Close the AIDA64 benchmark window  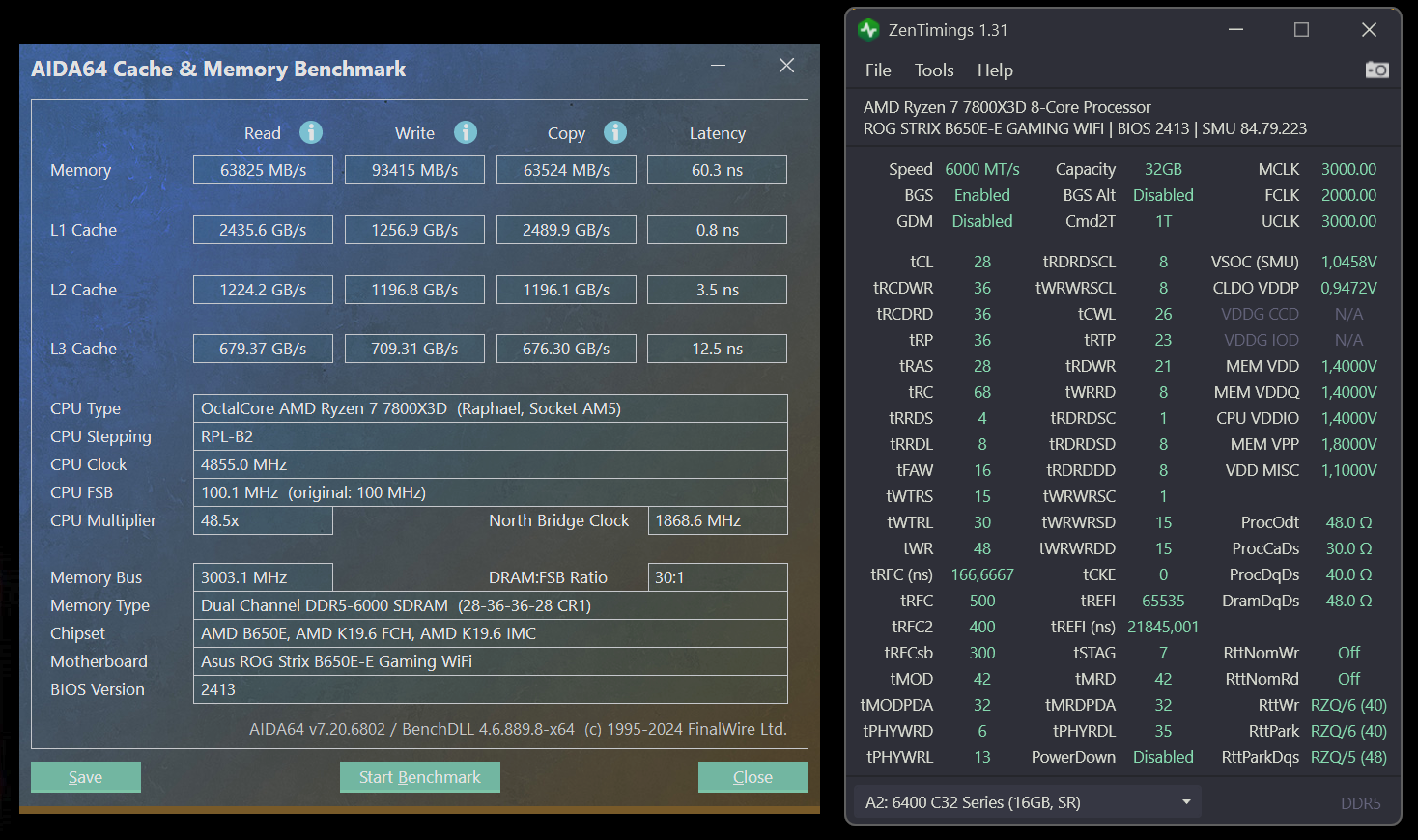[x=786, y=65]
